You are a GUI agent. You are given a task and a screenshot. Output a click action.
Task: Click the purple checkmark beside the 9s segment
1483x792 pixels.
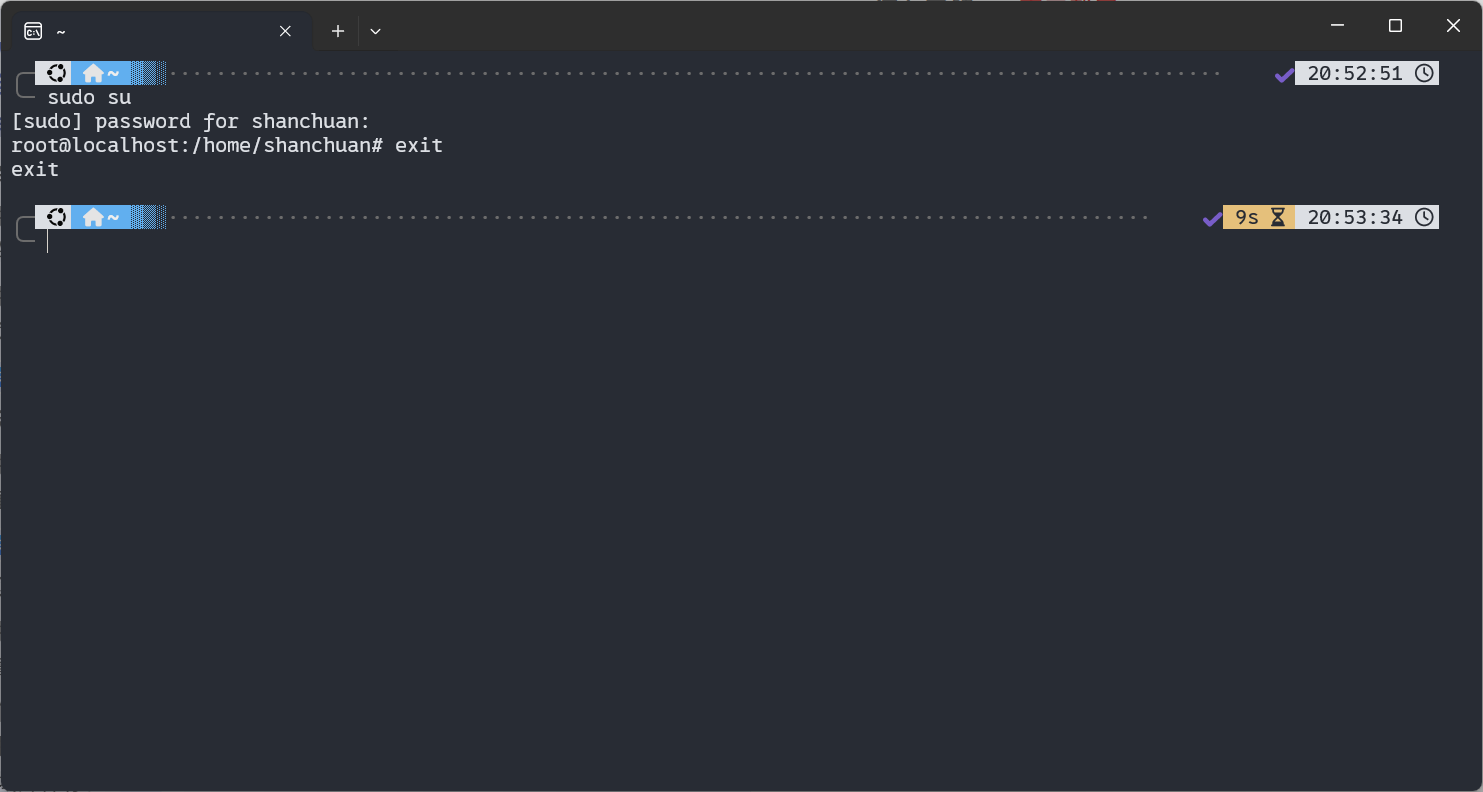coord(1212,218)
